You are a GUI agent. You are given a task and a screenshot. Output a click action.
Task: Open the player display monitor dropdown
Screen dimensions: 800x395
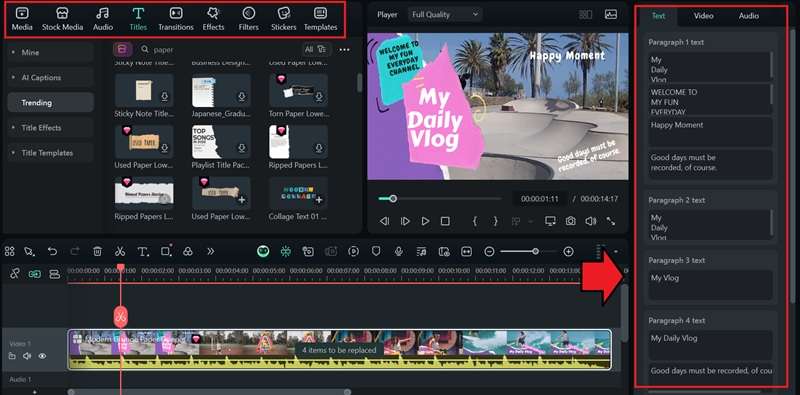click(550, 221)
